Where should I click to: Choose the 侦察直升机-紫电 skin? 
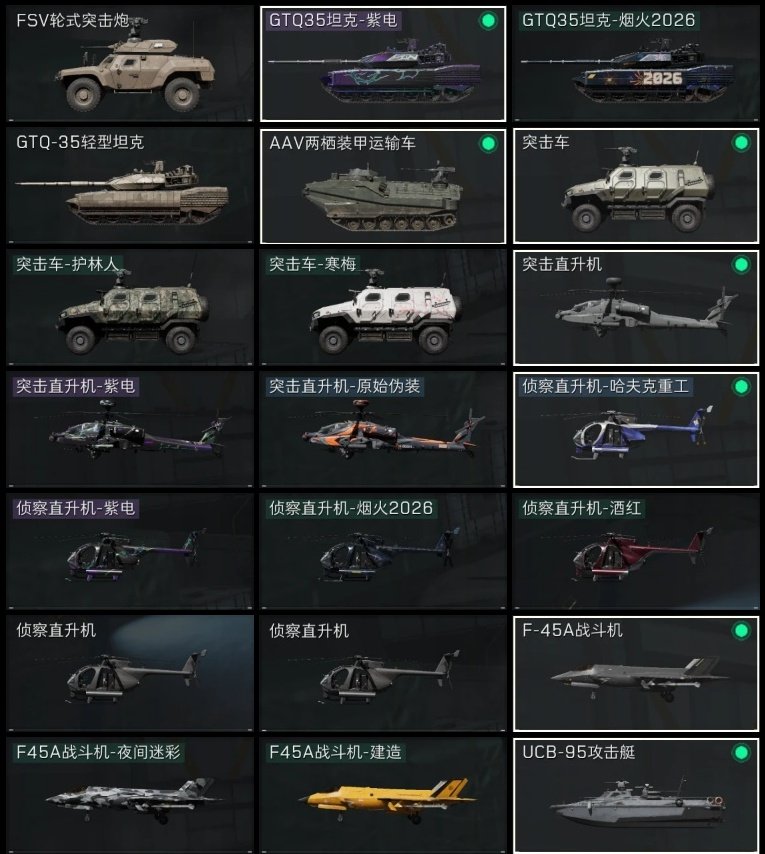[x=130, y=552]
